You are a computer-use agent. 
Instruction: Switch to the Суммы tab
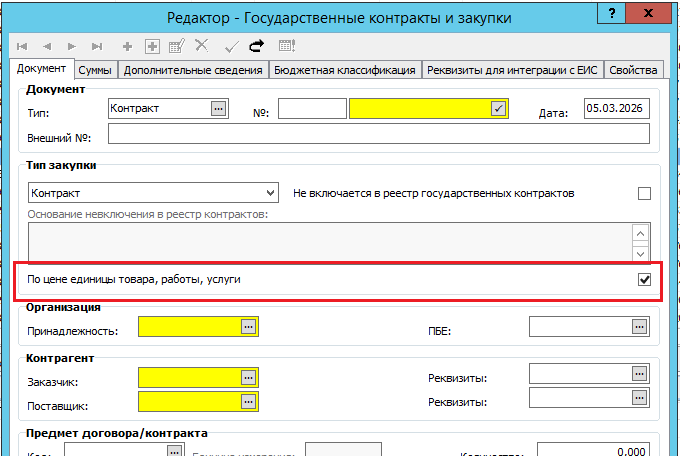point(95,70)
